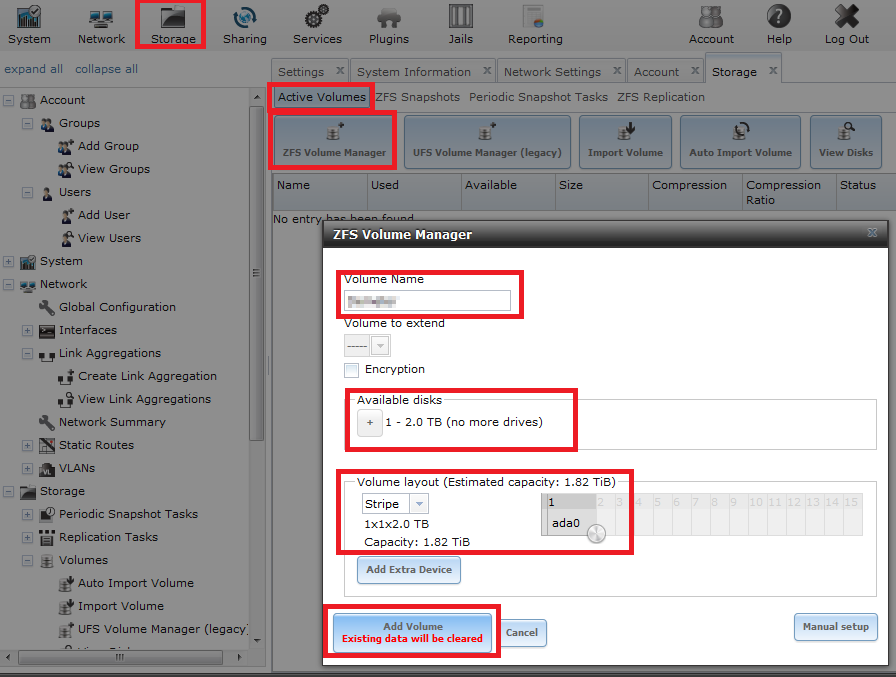Open the Volume to extend dropdown

click(x=381, y=346)
